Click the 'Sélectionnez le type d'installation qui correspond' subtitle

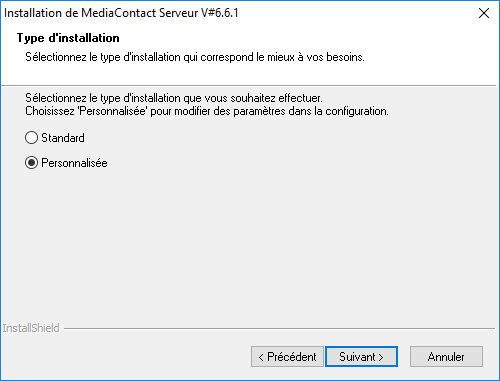point(195,57)
